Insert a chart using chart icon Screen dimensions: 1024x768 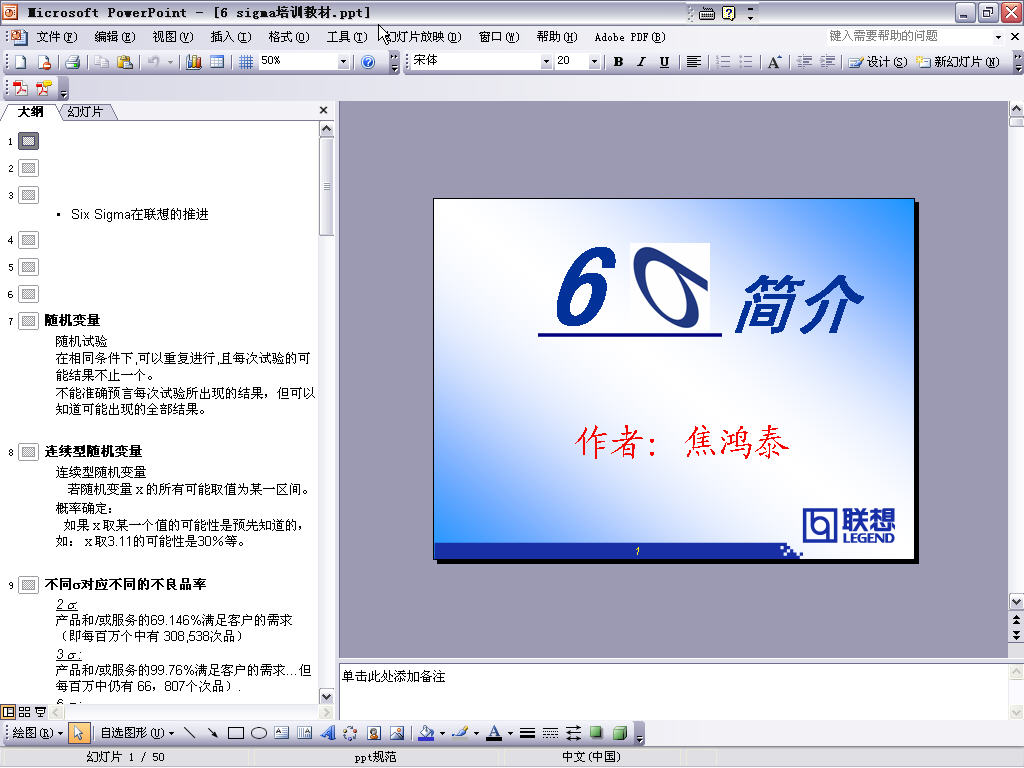[194, 62]
